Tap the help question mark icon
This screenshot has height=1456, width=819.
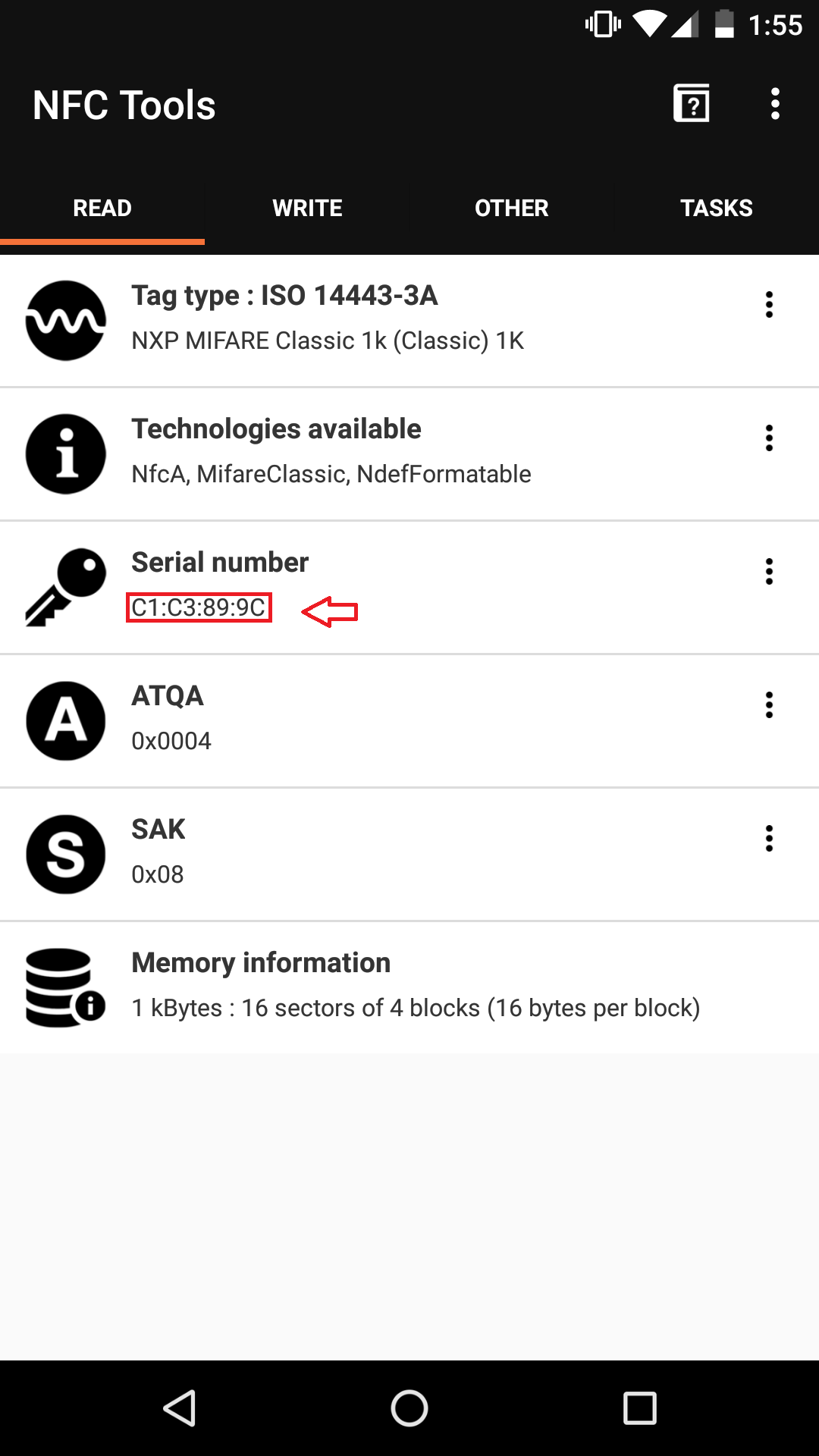(692, 104)
